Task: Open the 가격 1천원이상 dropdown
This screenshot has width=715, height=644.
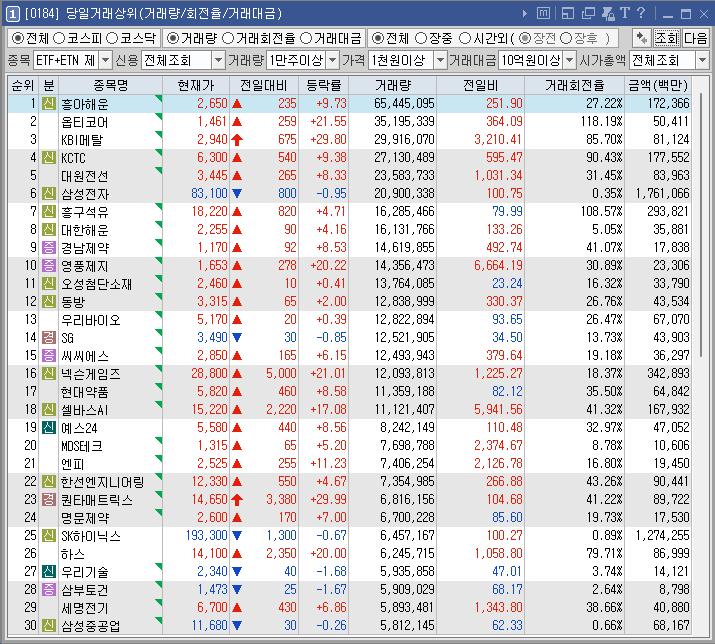Action: pos(440,60)
